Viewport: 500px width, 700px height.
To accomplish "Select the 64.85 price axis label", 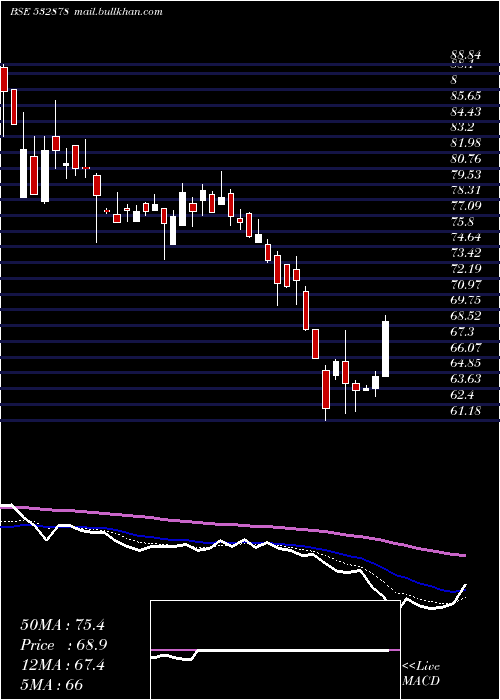I will [466, 363].
